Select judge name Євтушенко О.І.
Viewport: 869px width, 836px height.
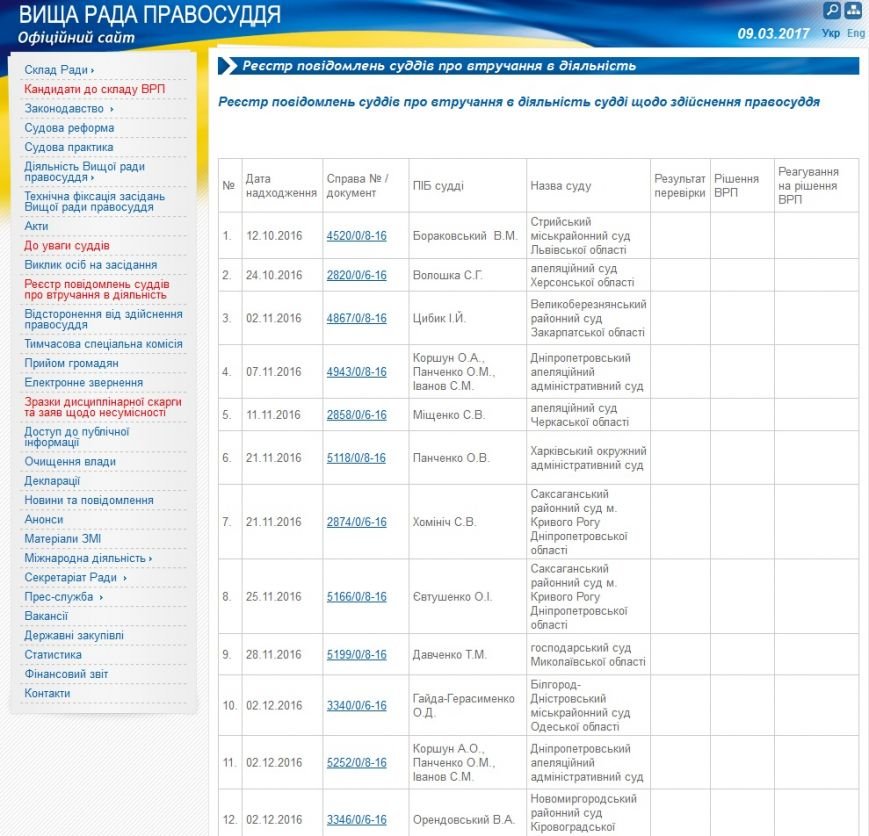click(x=452, y=597)
